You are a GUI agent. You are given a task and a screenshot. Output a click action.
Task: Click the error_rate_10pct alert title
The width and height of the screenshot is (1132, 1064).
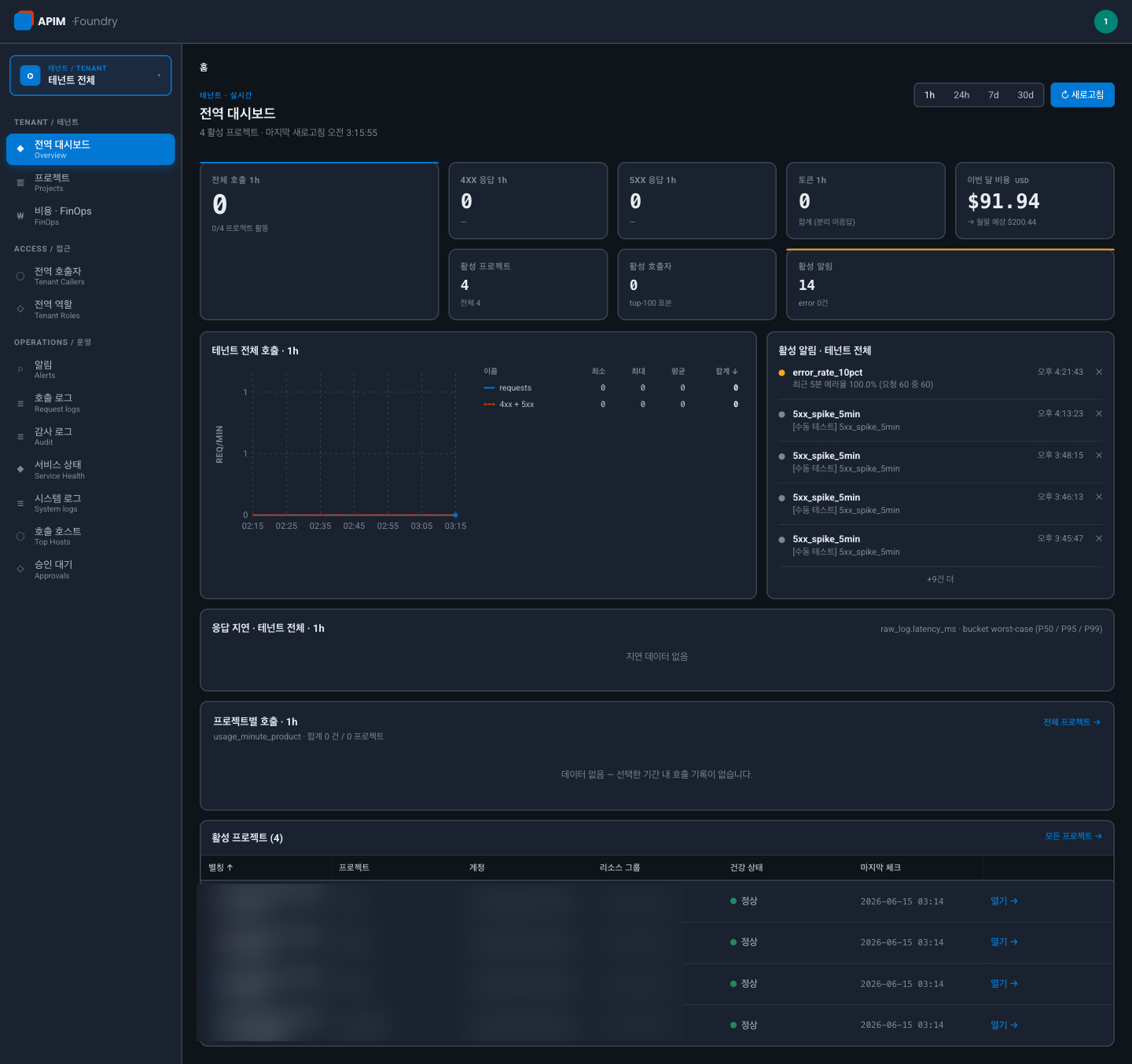tap(827, 372)
